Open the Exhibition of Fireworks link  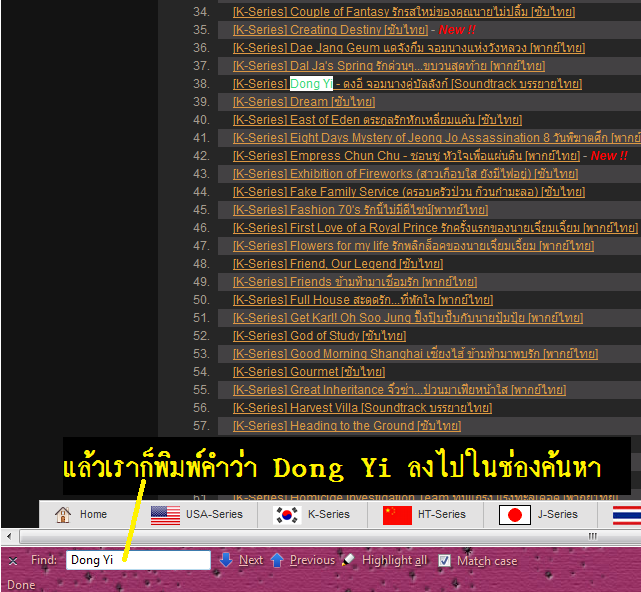point(406,174)
